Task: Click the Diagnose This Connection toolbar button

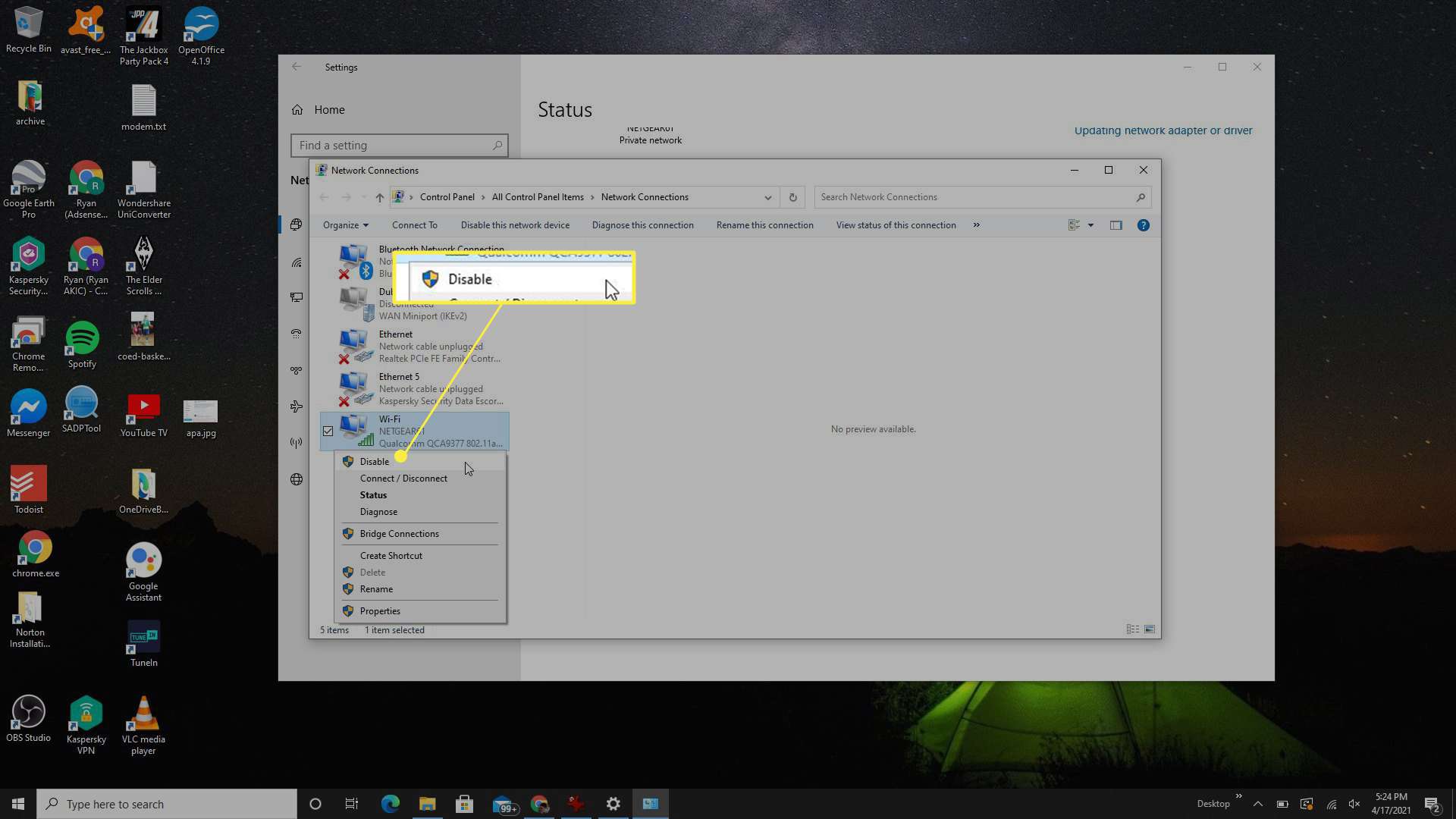Action: [x=642, y=224]
